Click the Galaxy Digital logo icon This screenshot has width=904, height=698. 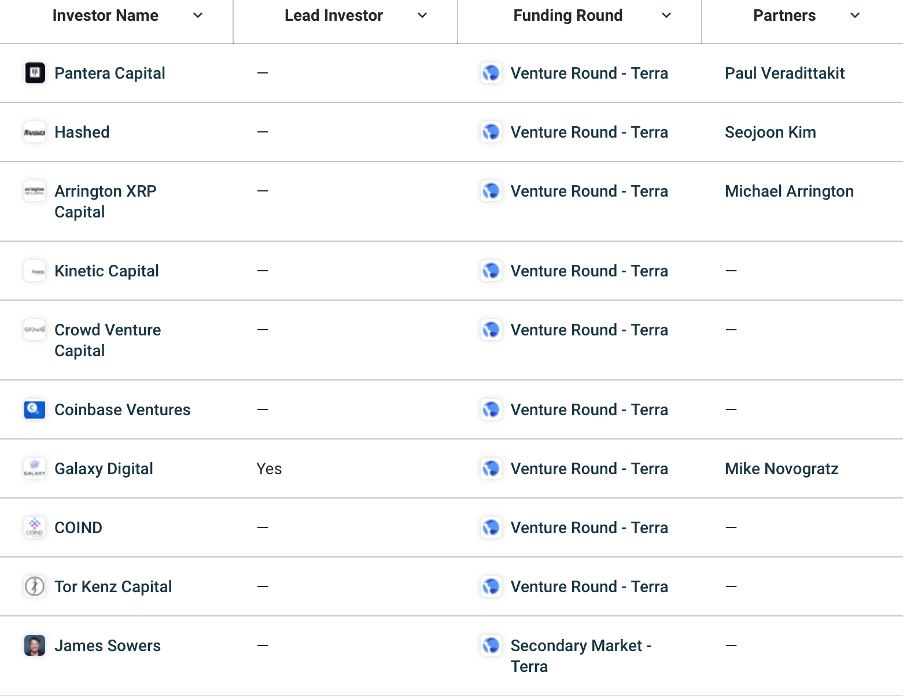click(x=35, y=469)
